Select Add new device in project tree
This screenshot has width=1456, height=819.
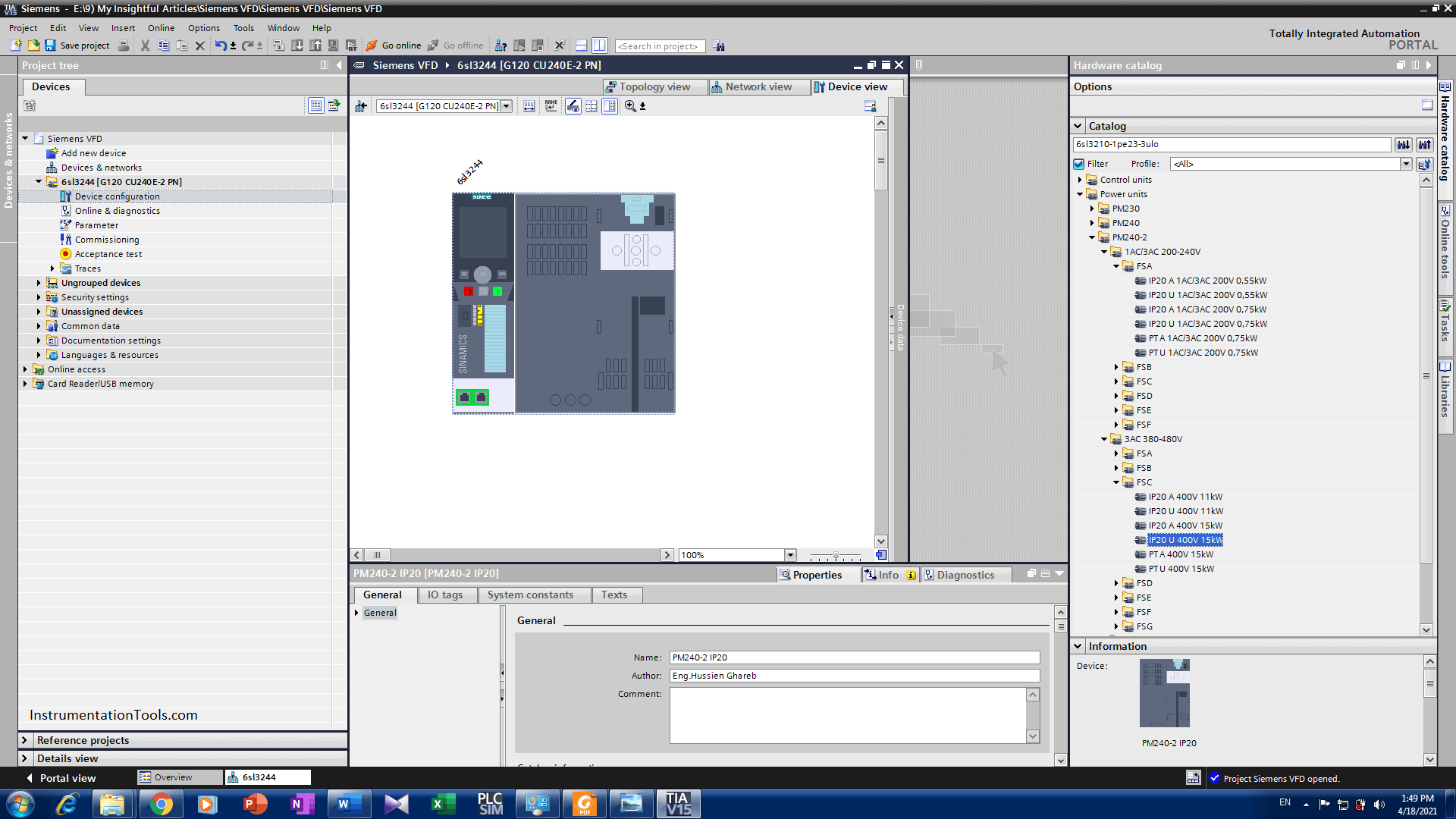tap(93, 153)
